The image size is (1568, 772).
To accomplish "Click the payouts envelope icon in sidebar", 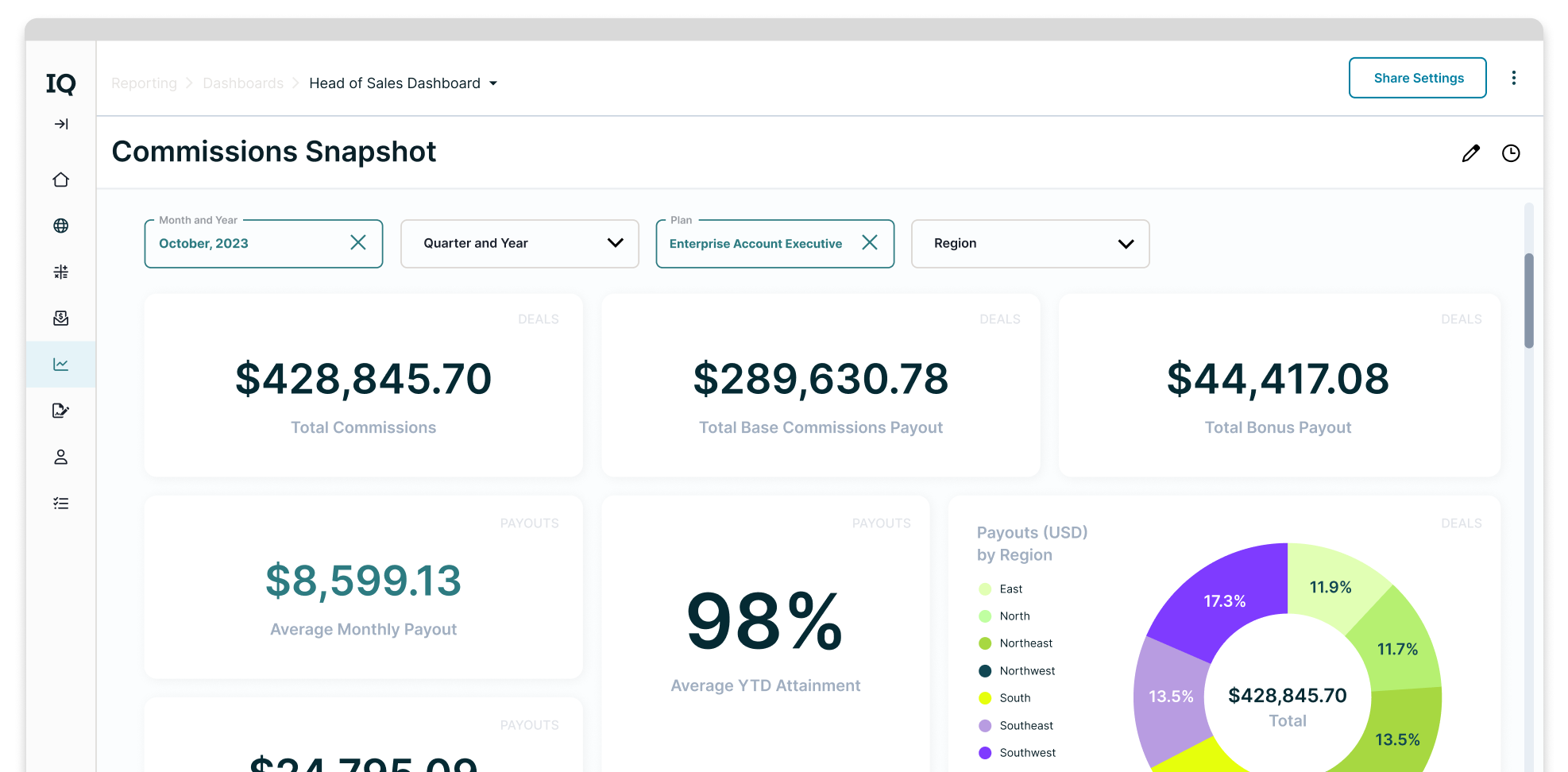I will [x=60, y=318].
